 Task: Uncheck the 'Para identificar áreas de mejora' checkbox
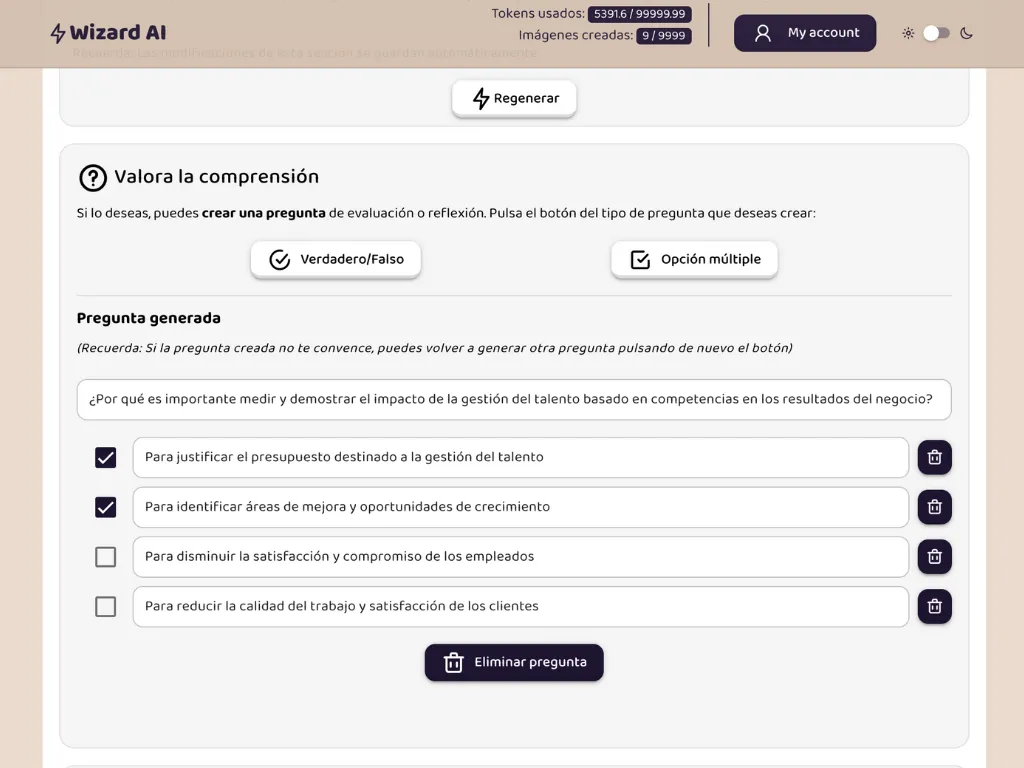[x=106, y=507]
